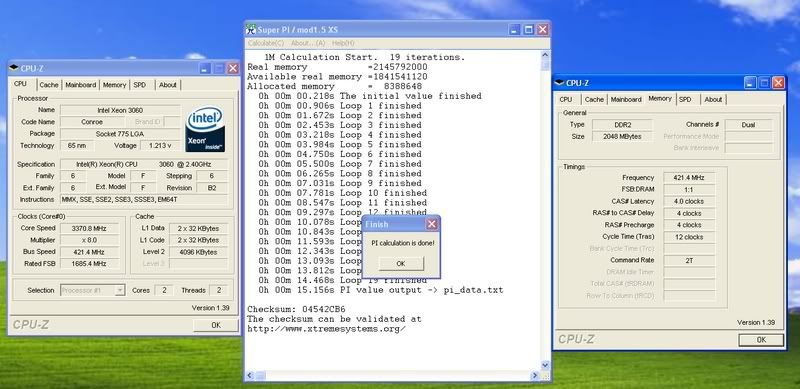Click OK in the Finish dialog
800x389 pixels.
tap(401, 263)
